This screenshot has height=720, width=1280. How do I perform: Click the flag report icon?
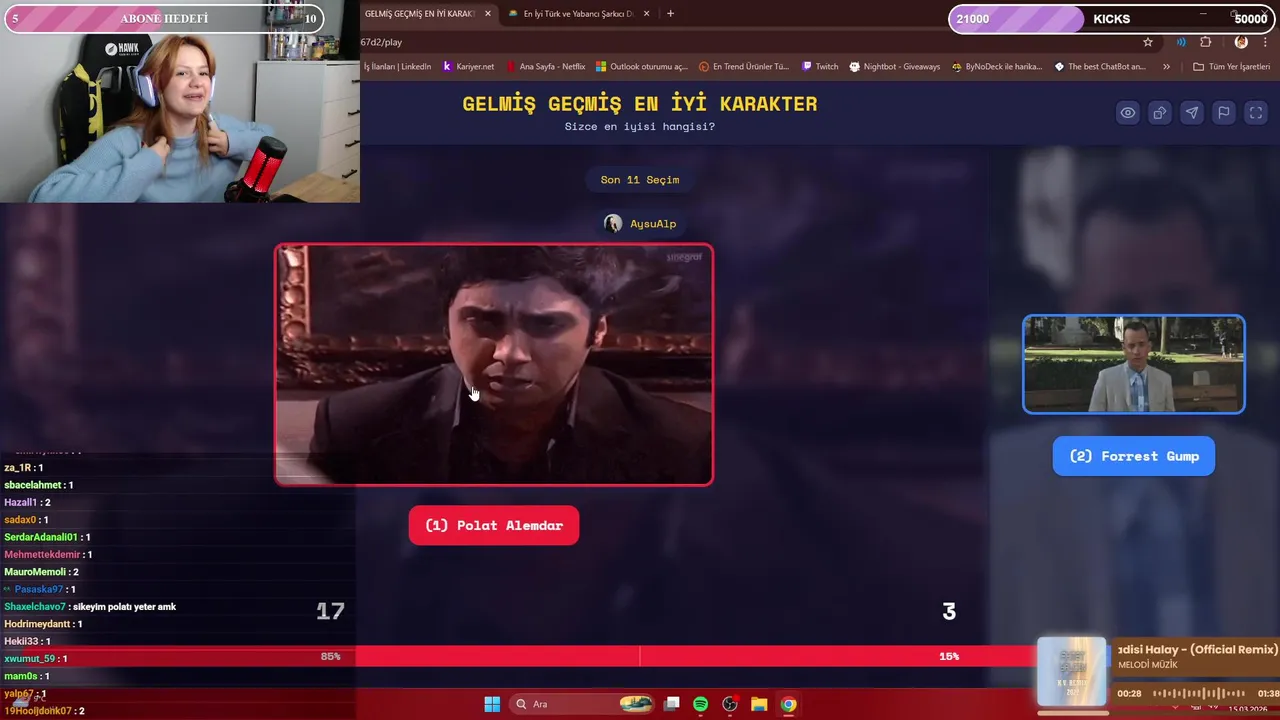coord(1223,113)
